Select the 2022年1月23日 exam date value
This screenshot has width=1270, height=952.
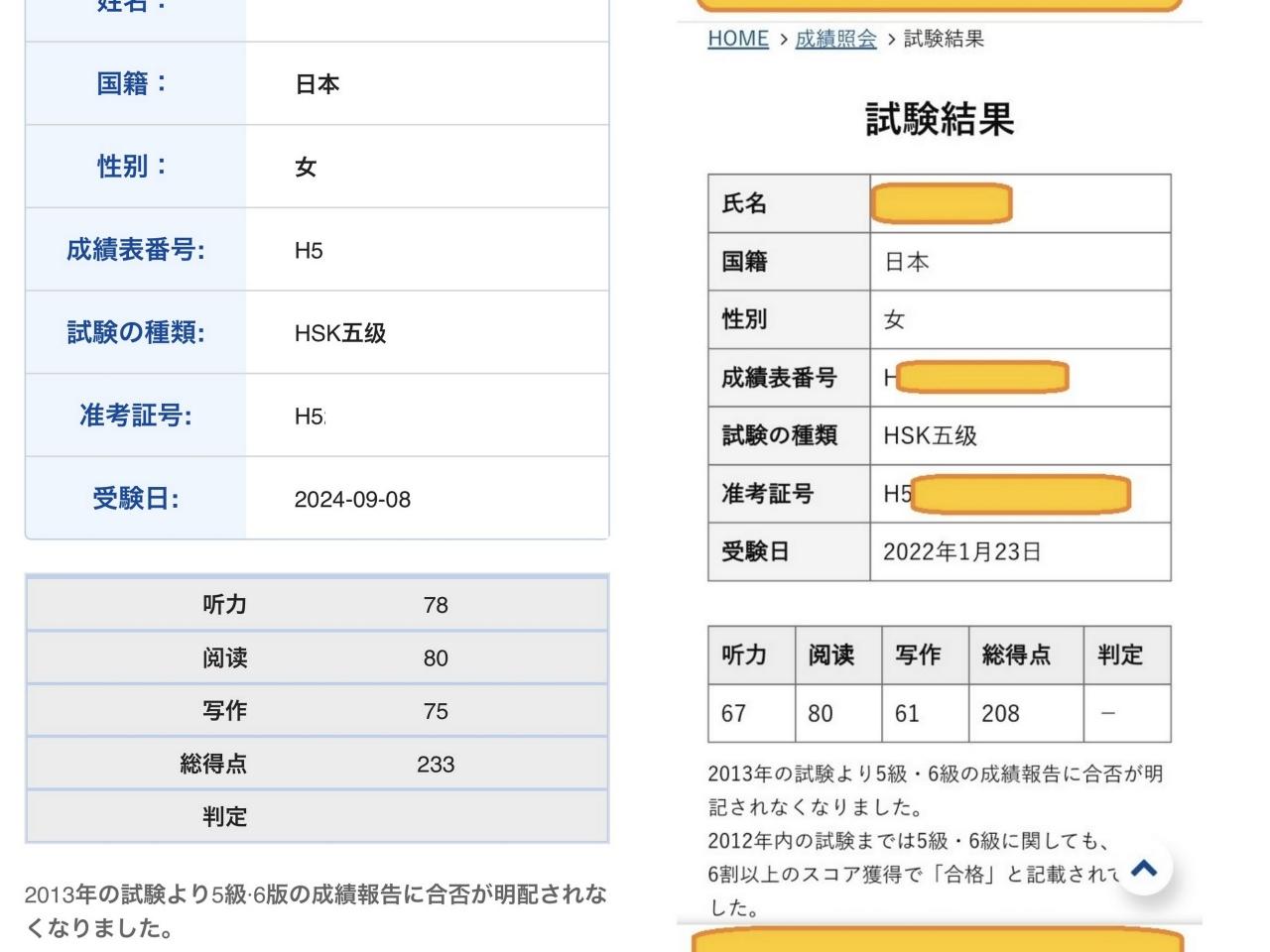click(x=961, y=551)
